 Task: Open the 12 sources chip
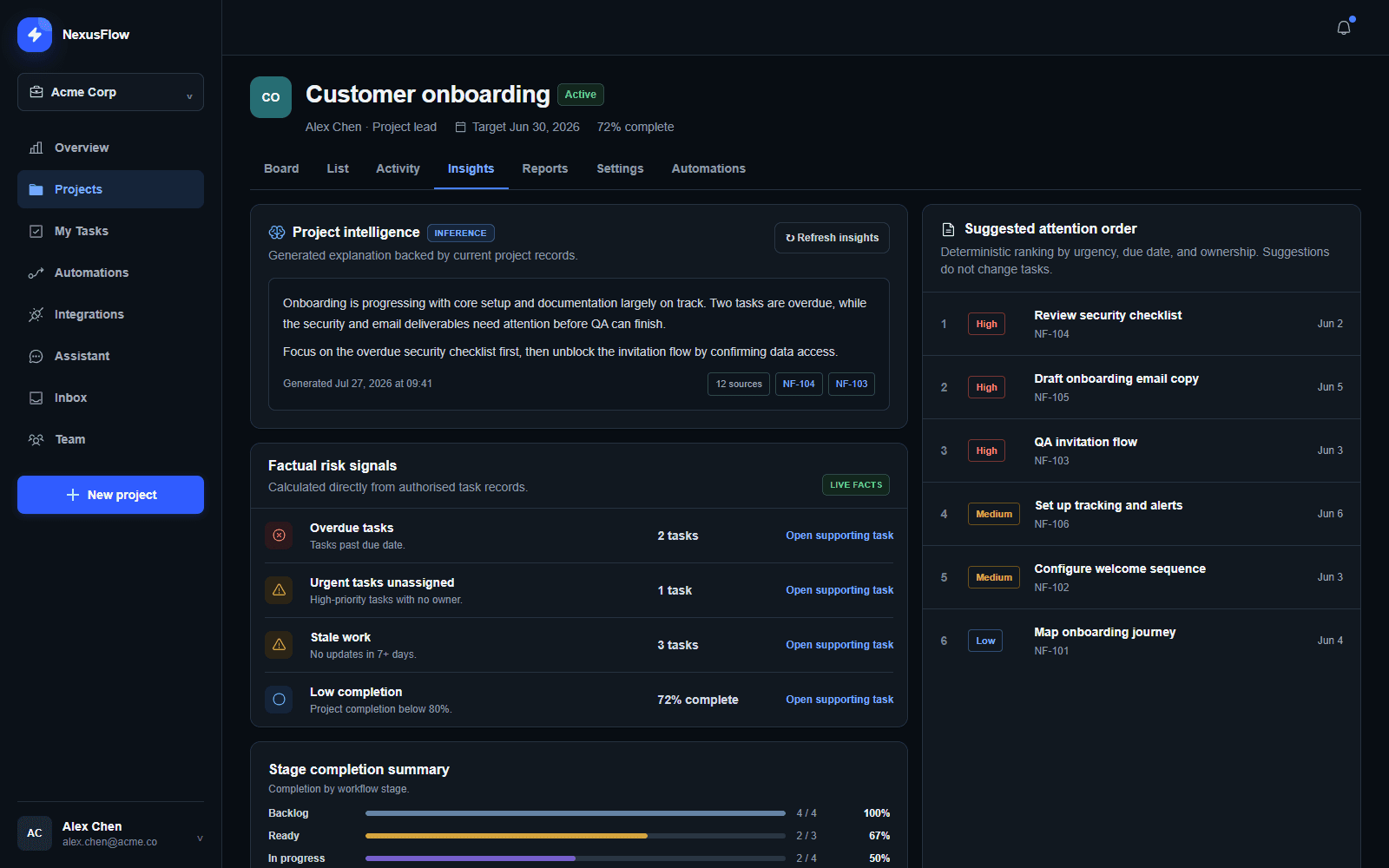739,384
